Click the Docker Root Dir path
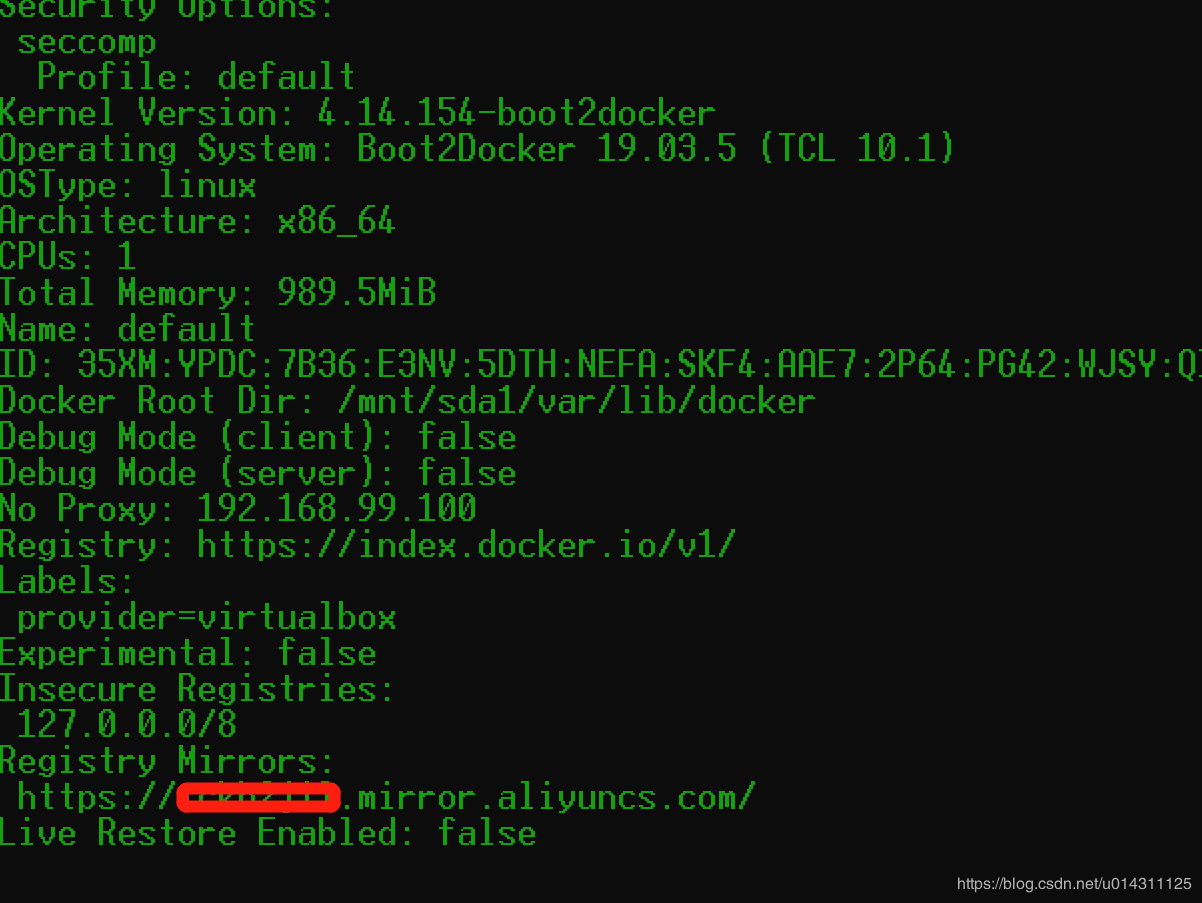This screenshot has width=1202, height=903. pyautogui.click(x=576, y=401)
